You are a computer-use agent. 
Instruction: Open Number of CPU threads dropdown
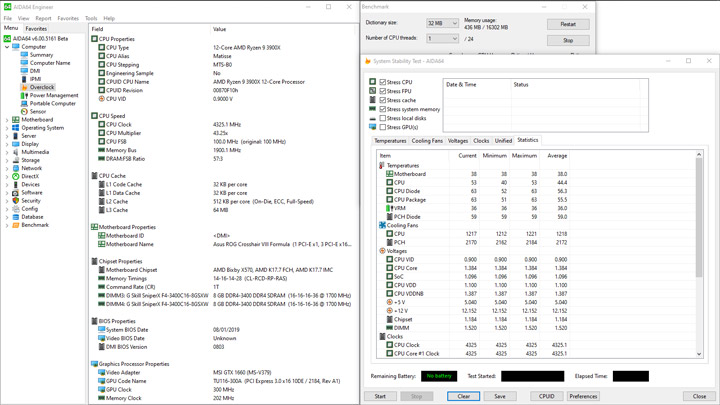pyautogui.click(x=442, y=39)
